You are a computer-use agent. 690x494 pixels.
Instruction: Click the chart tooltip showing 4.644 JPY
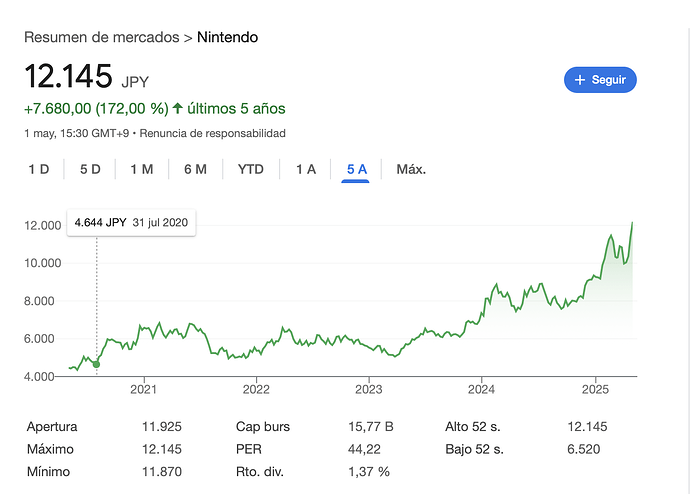[x=131, y=223]
